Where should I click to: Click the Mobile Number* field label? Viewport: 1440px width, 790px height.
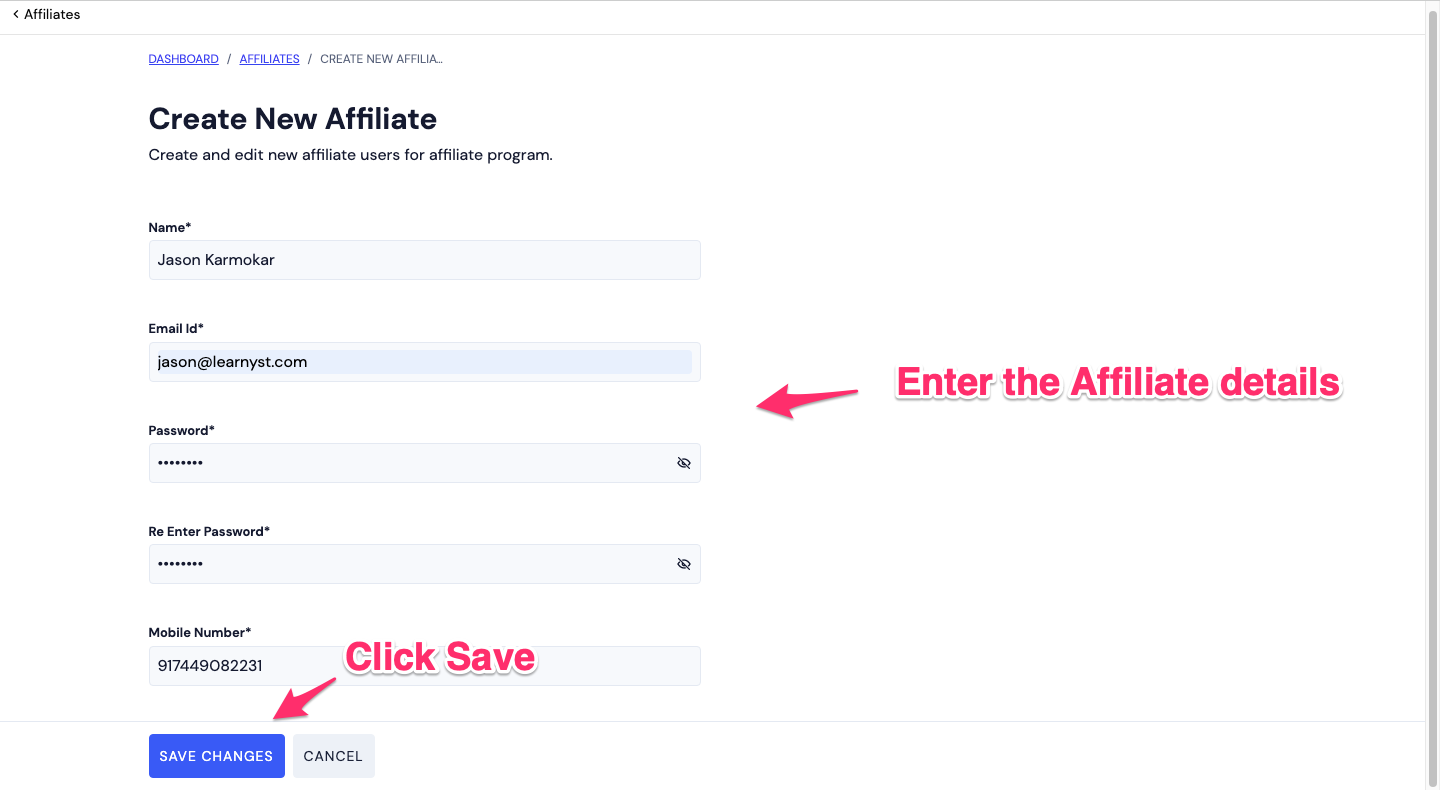coord(200,633)
